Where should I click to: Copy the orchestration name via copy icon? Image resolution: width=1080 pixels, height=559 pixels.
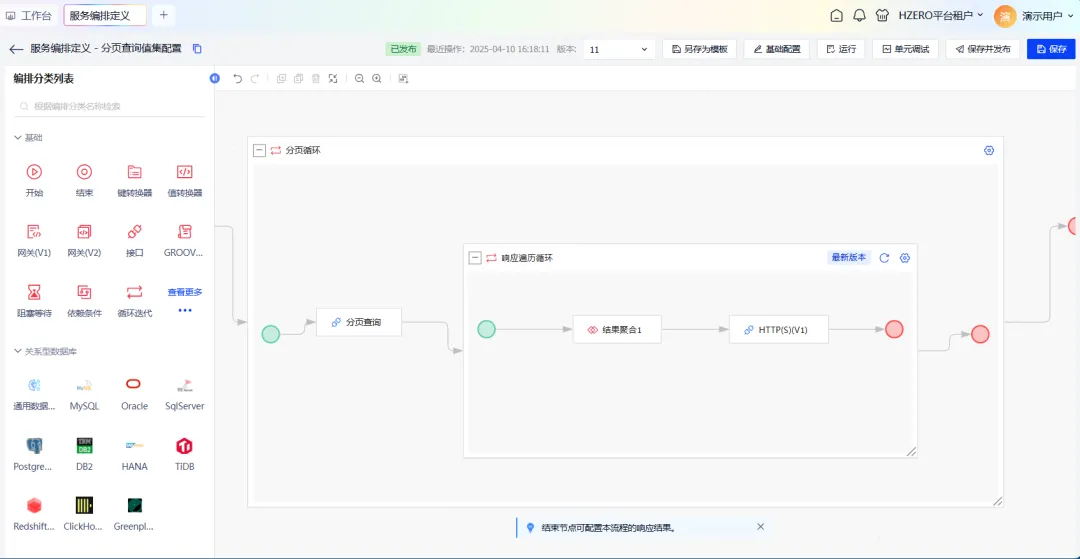[197, 49]
